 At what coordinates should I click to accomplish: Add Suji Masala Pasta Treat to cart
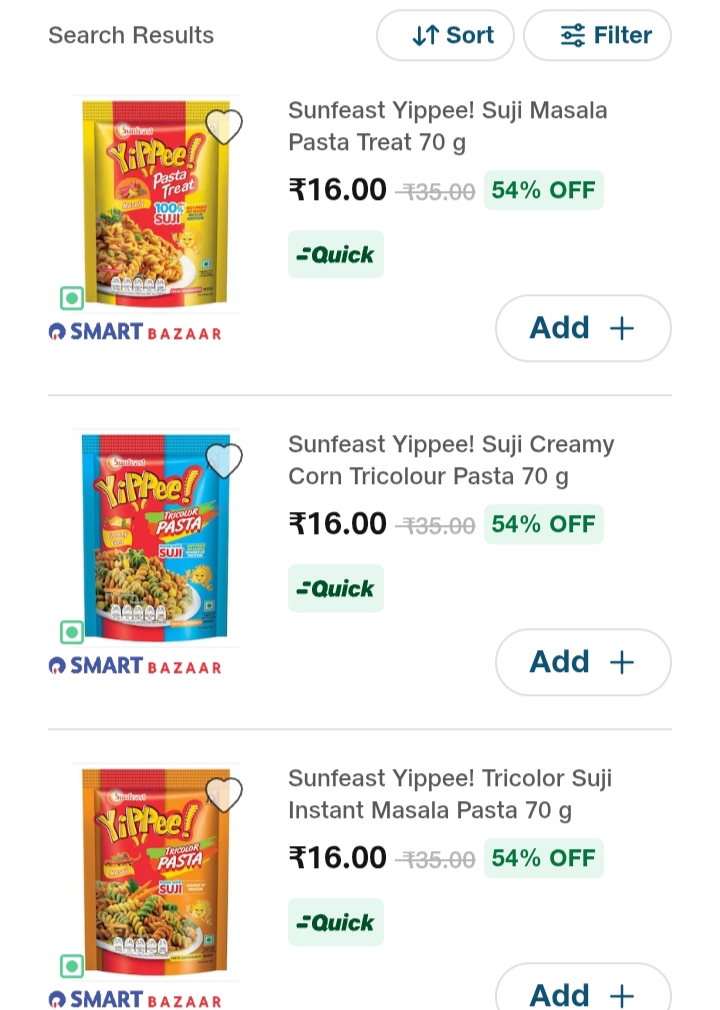(583, 328)
